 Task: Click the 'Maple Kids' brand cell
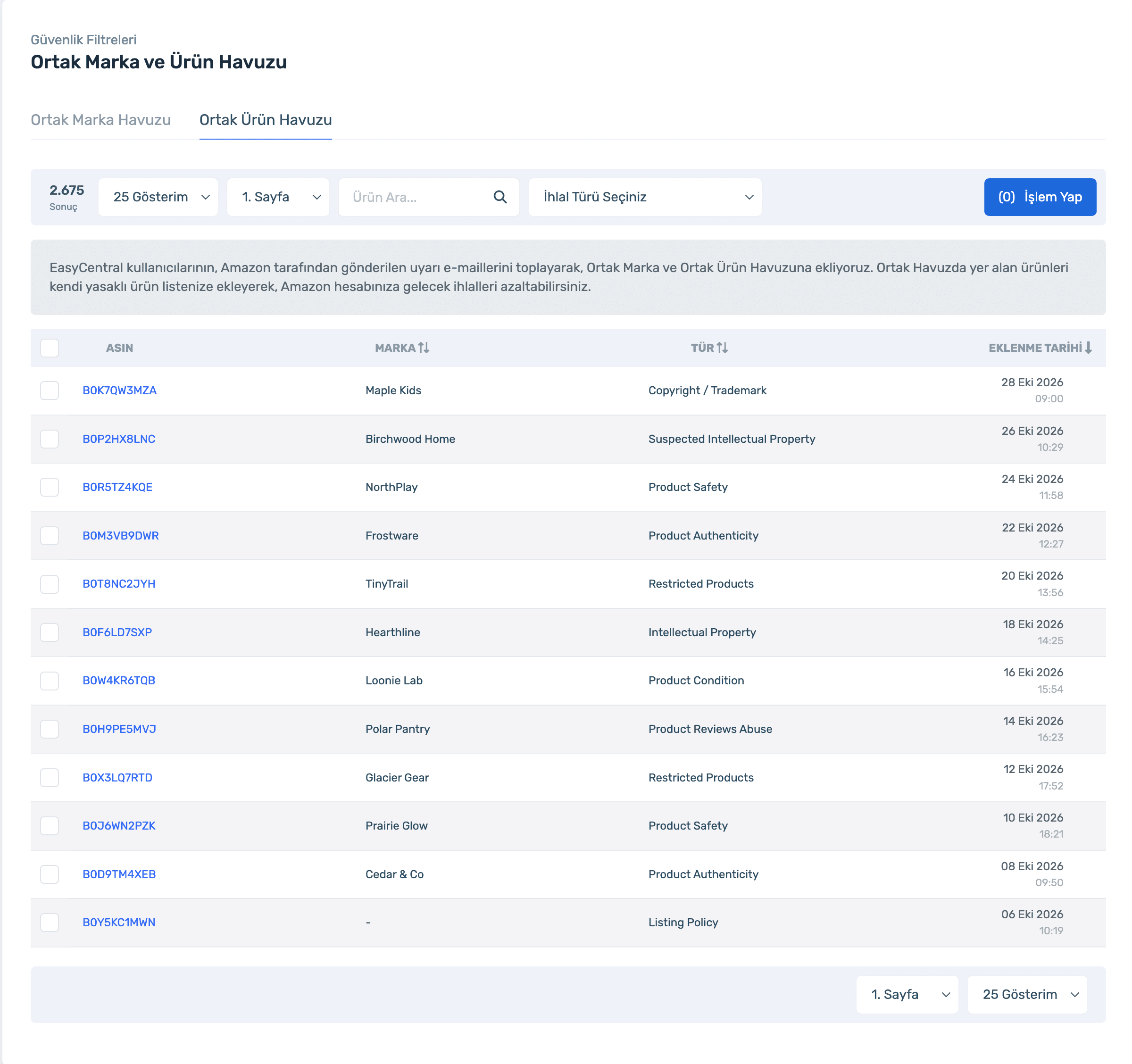[x=393, y=391]
